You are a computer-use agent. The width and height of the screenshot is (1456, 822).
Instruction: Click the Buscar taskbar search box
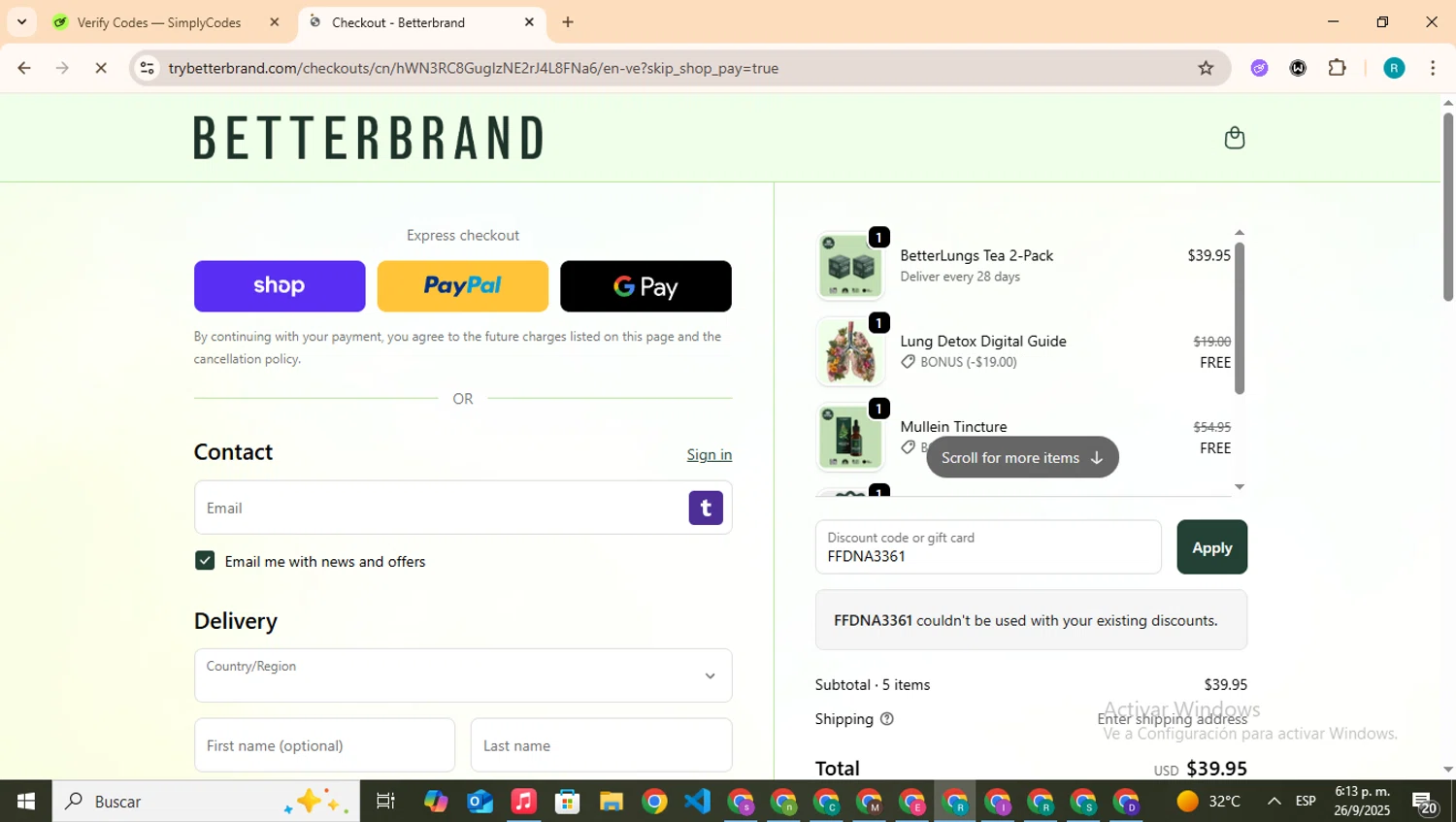[206, 802]
